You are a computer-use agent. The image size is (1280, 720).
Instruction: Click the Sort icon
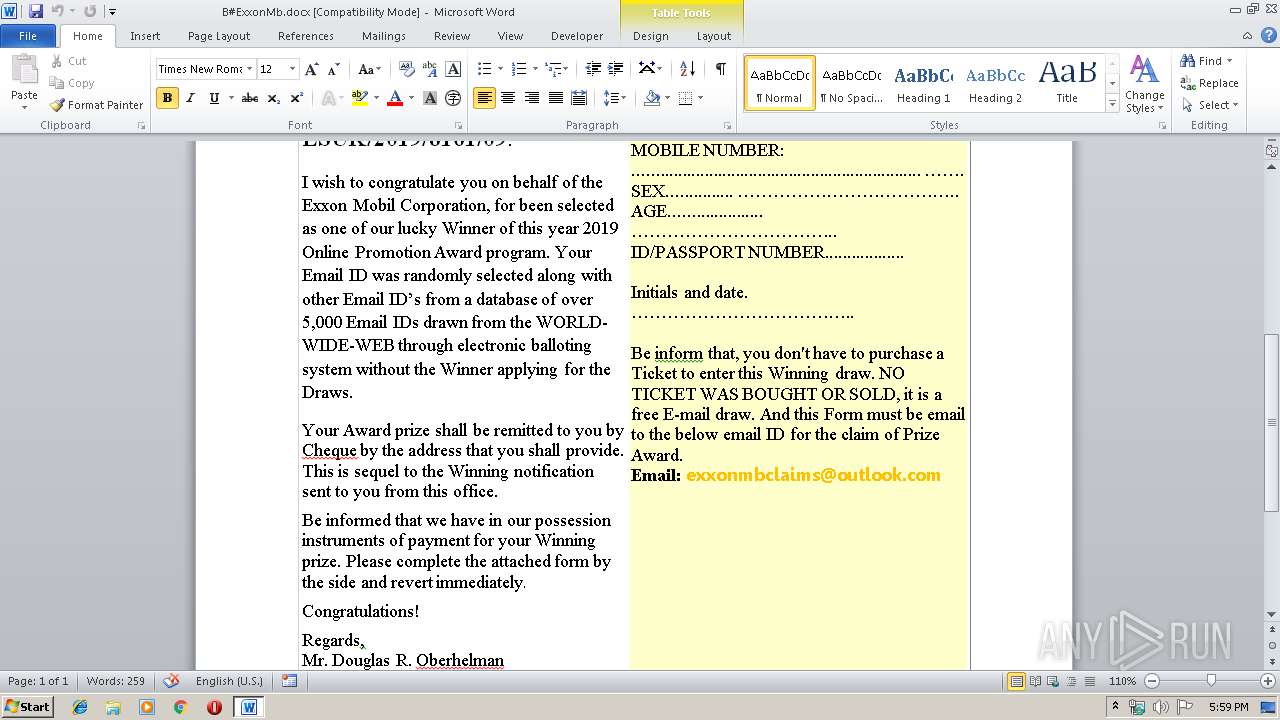point(687,69)
